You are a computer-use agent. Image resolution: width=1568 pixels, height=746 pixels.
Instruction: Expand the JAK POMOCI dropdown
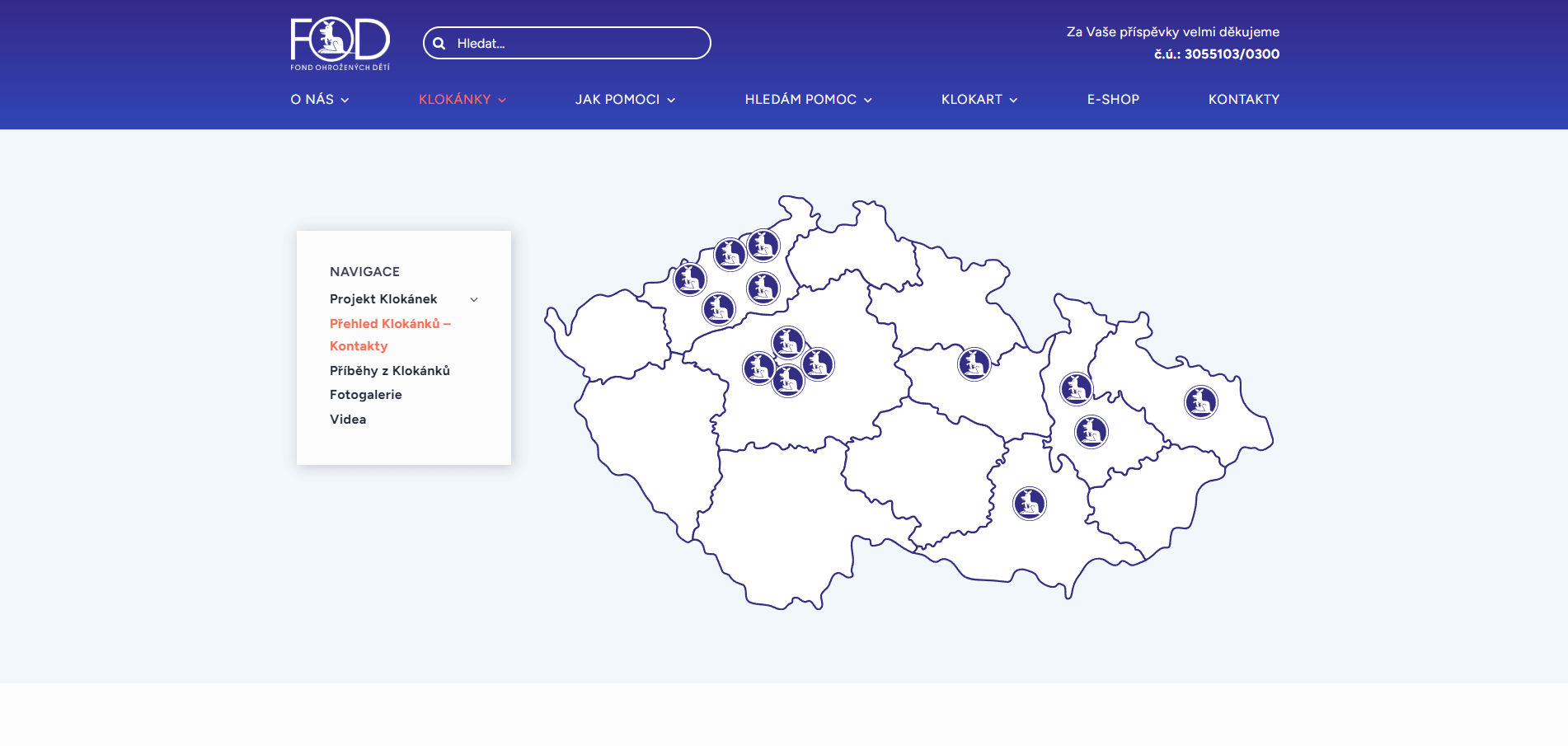click(x=625, y=100)
